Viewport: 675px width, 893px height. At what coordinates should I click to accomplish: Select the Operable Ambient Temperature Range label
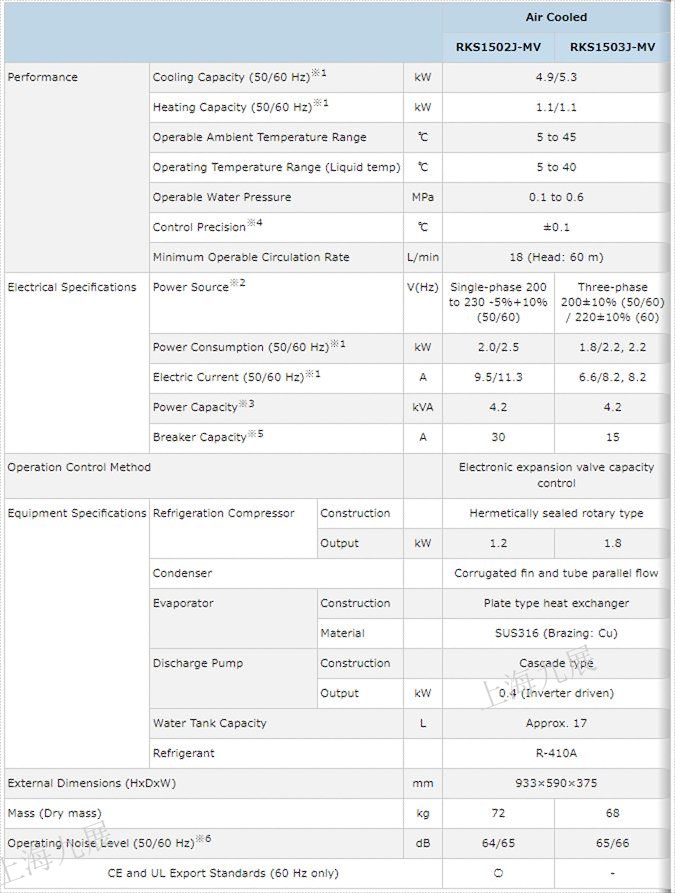click(259, 137)
